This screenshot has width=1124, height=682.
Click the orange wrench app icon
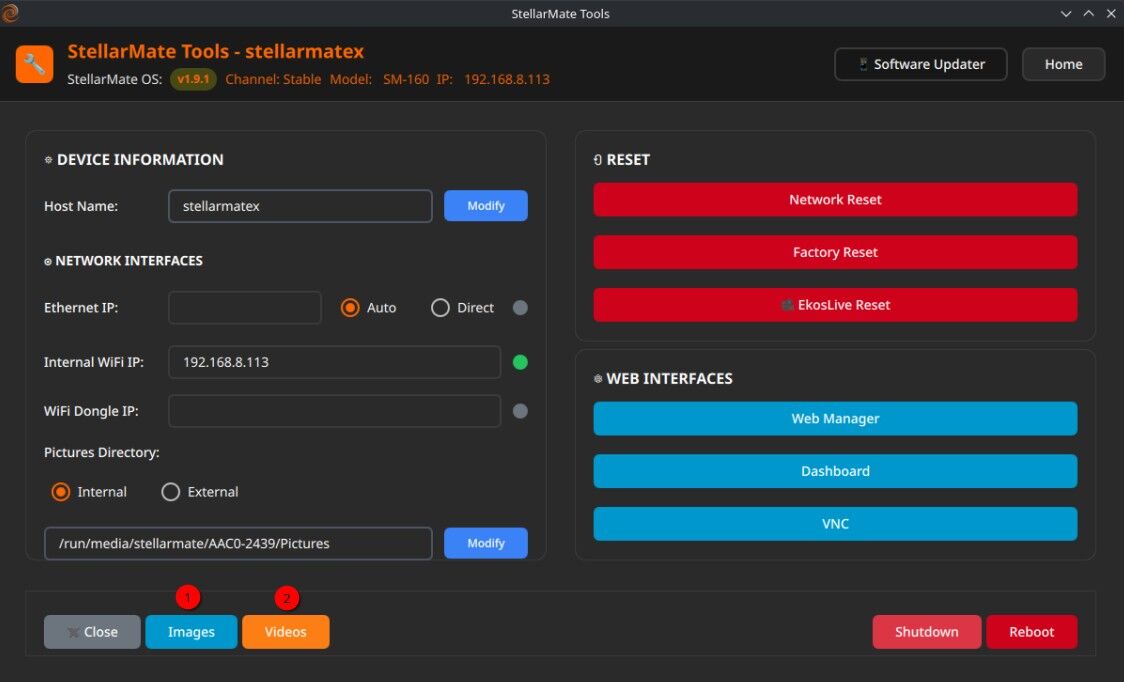(x=34, y=65)
